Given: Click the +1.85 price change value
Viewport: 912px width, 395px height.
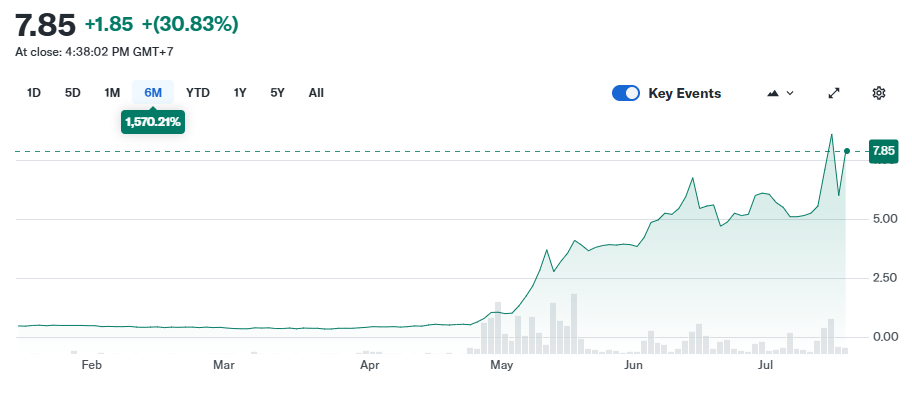Looking at the screenshot, I should tap(109, 24).
